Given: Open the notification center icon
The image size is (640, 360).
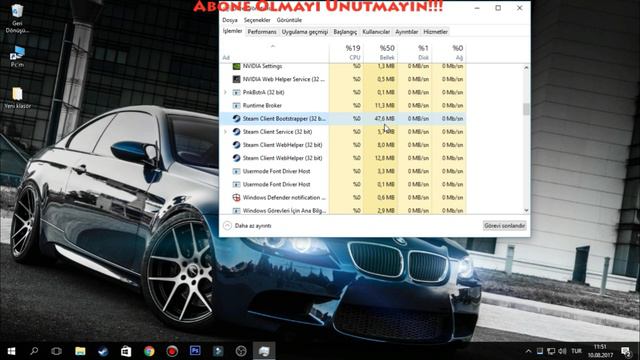Looking at the screenshot, I should point(626,351).
